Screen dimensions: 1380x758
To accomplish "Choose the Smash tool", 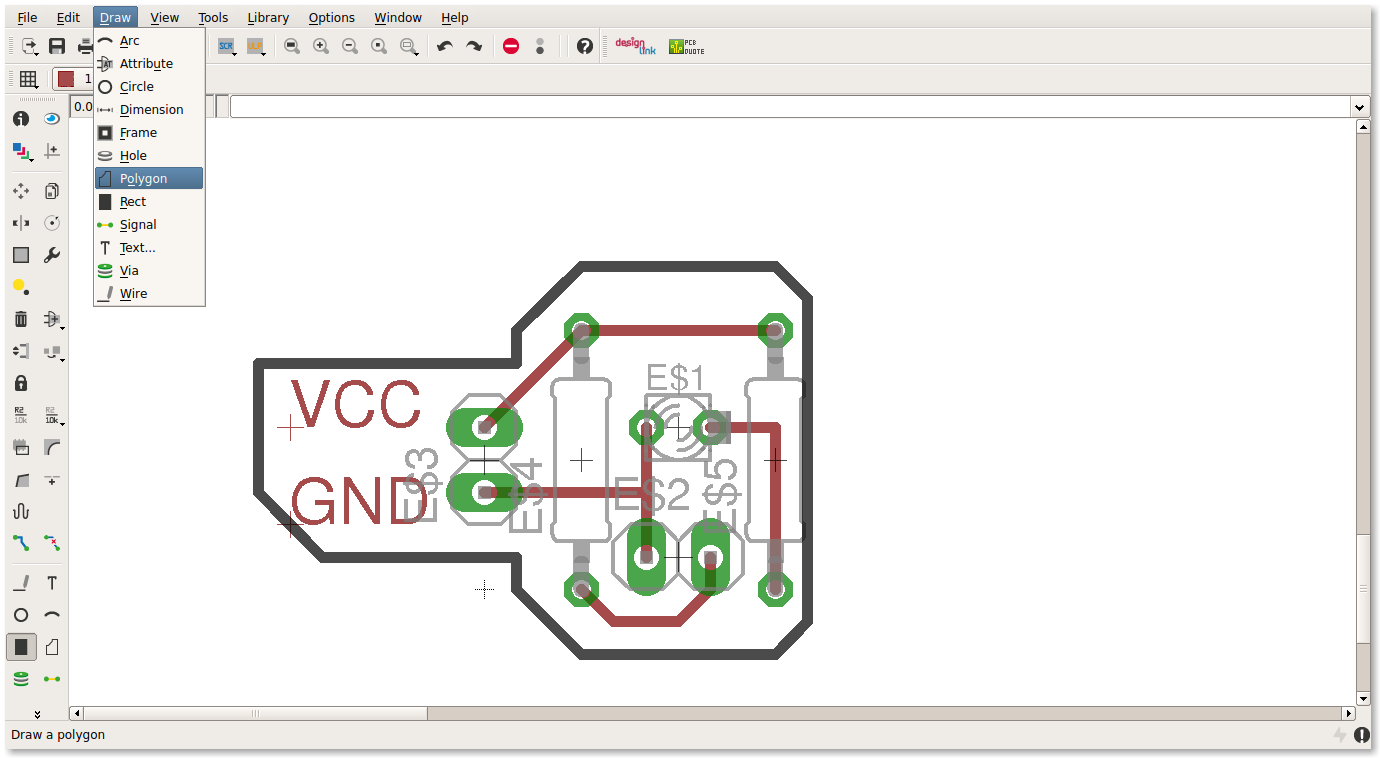I will point(21,447).
